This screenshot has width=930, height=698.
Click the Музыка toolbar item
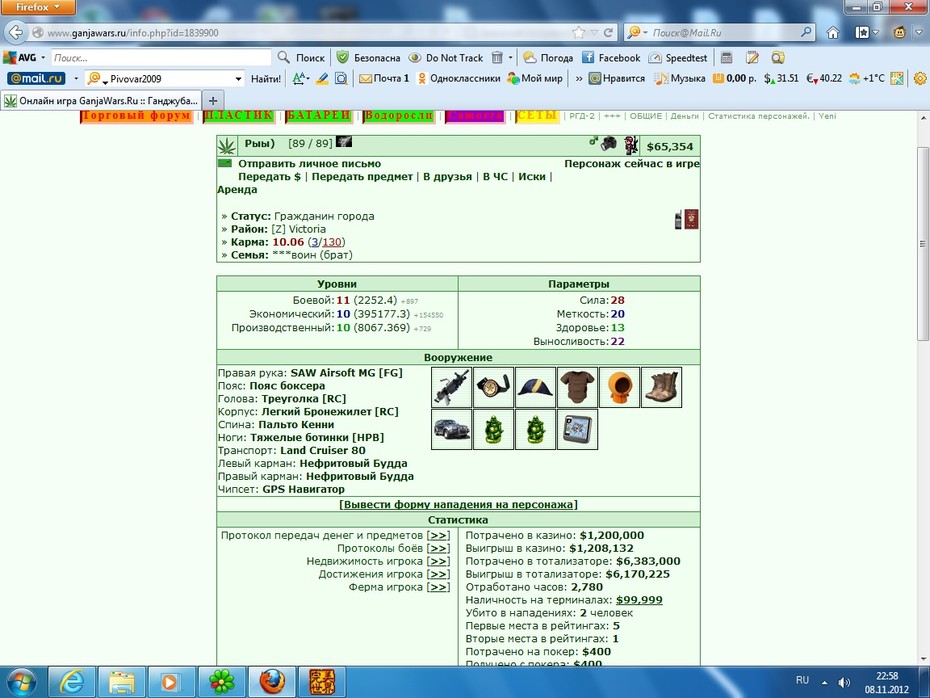680,78
